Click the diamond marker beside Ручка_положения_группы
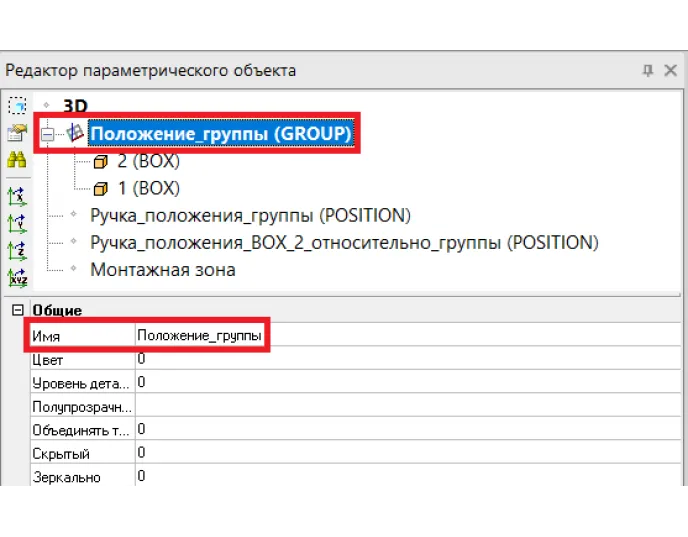 tap(74, 214)
